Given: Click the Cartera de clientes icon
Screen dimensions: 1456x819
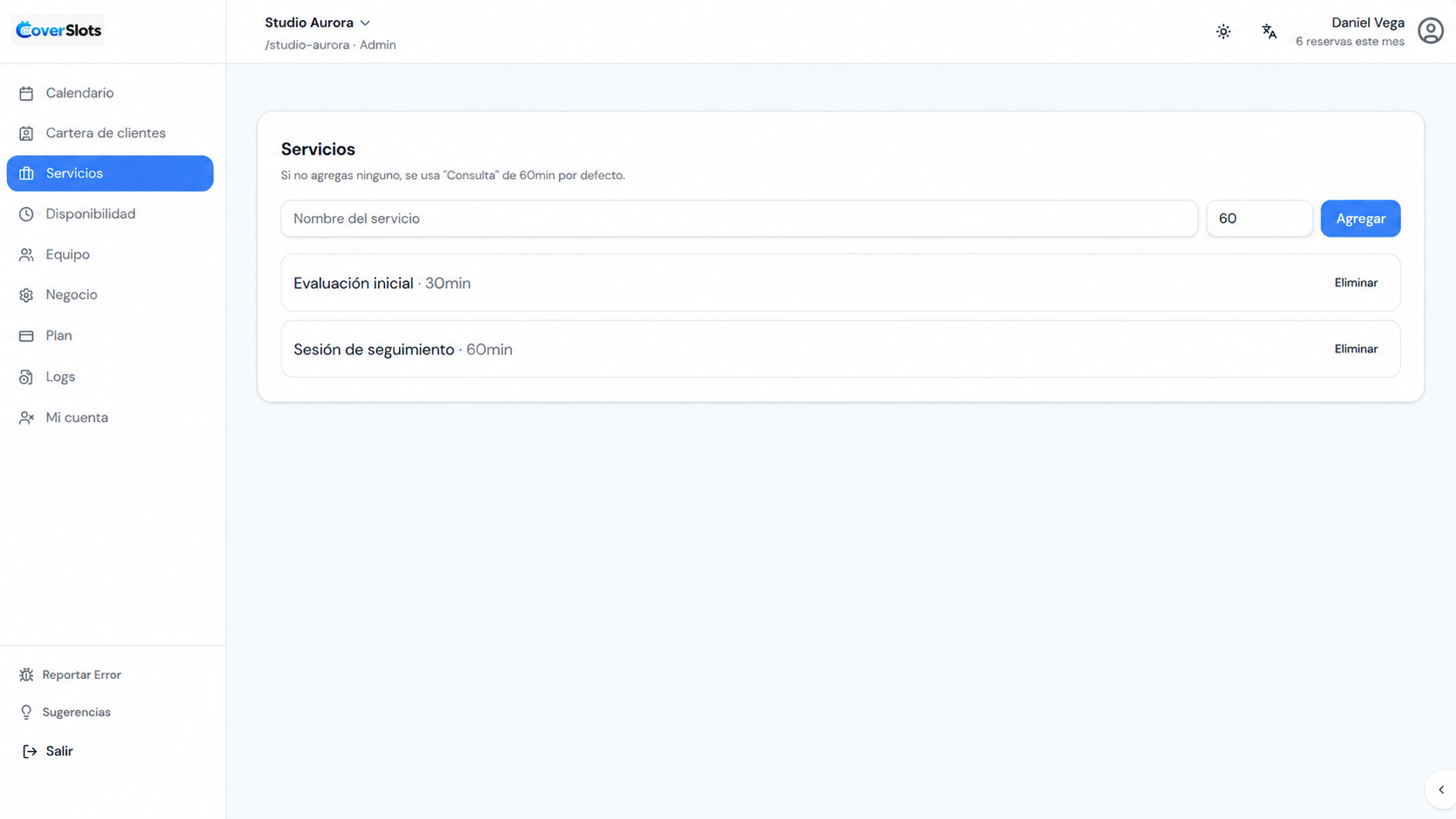Looking at the screenshot, I should point(26,133).
